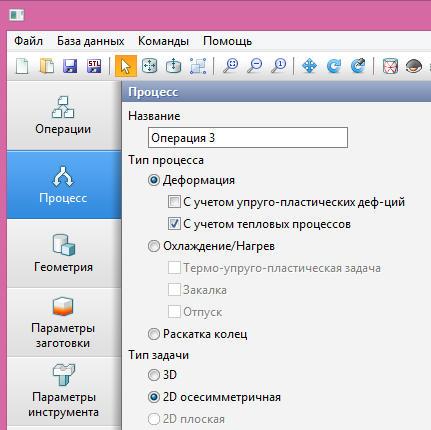
Task: Click the shaded dome view icon
Action: tap(414, 66)
